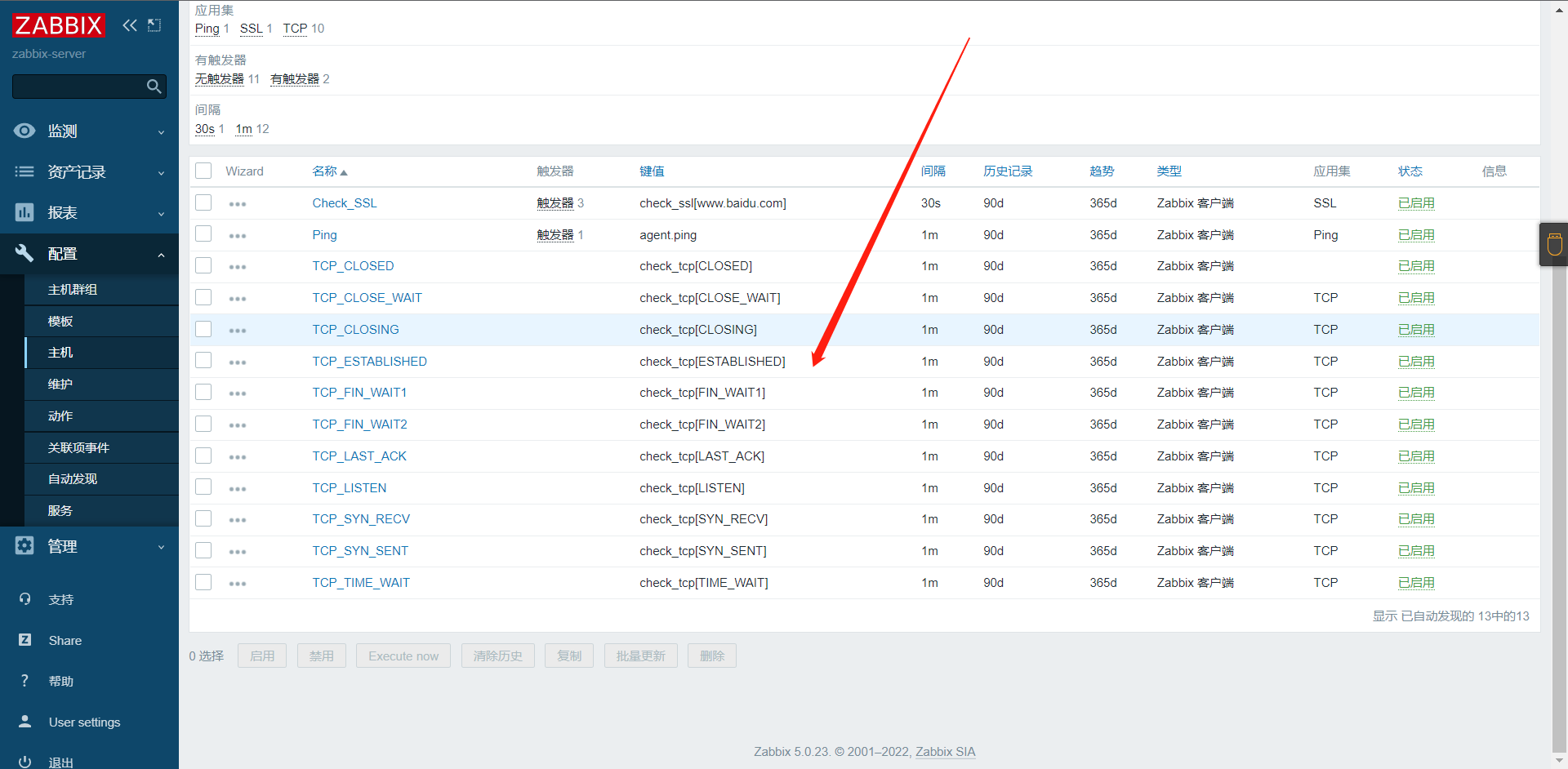Open the three-dot menu for TCP_CLOSED

(238, 267)
